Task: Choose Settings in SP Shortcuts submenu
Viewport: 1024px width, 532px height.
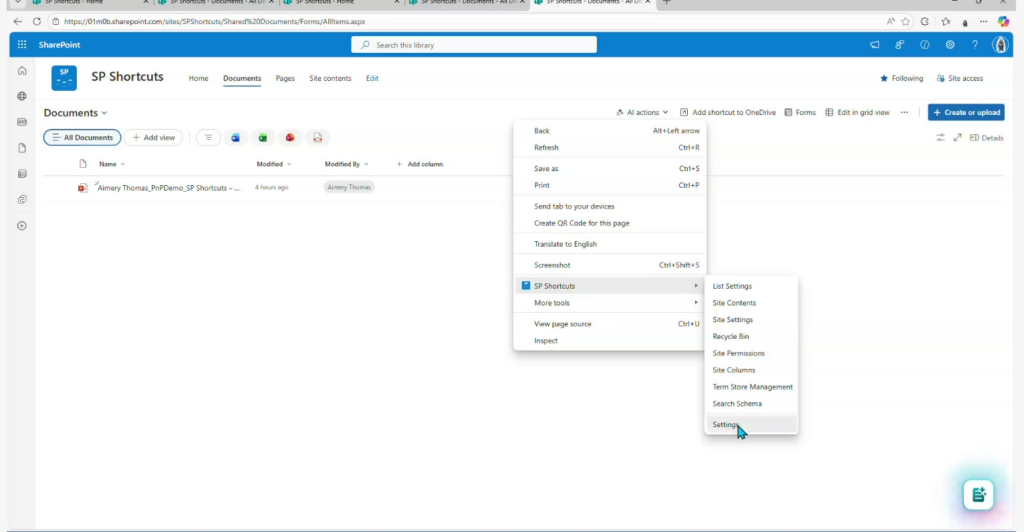Action: coord(726,425)
